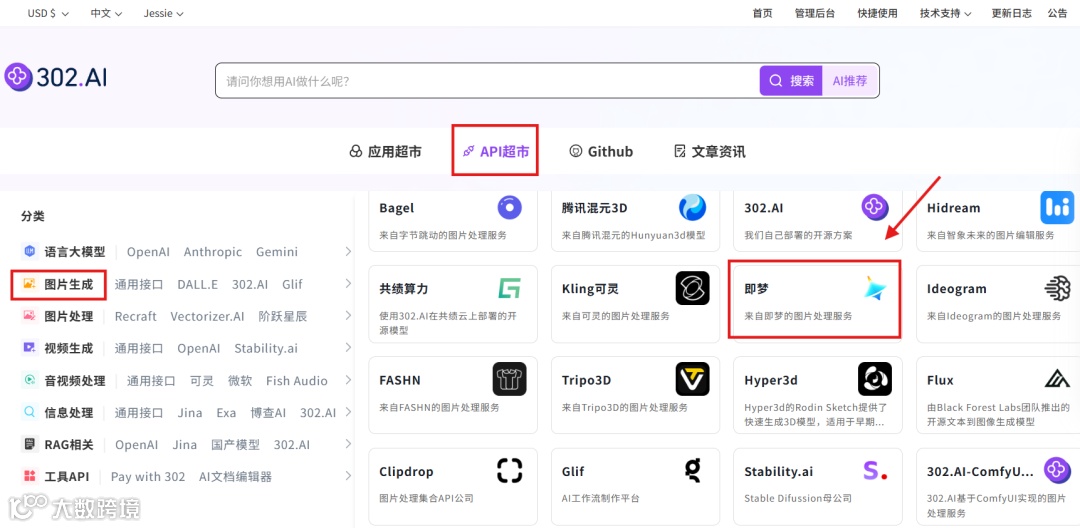Click the 302.AI-ComfyUI purple logo icon
The width and height of the screenshot is (1080, 528).
(1057, 471)
